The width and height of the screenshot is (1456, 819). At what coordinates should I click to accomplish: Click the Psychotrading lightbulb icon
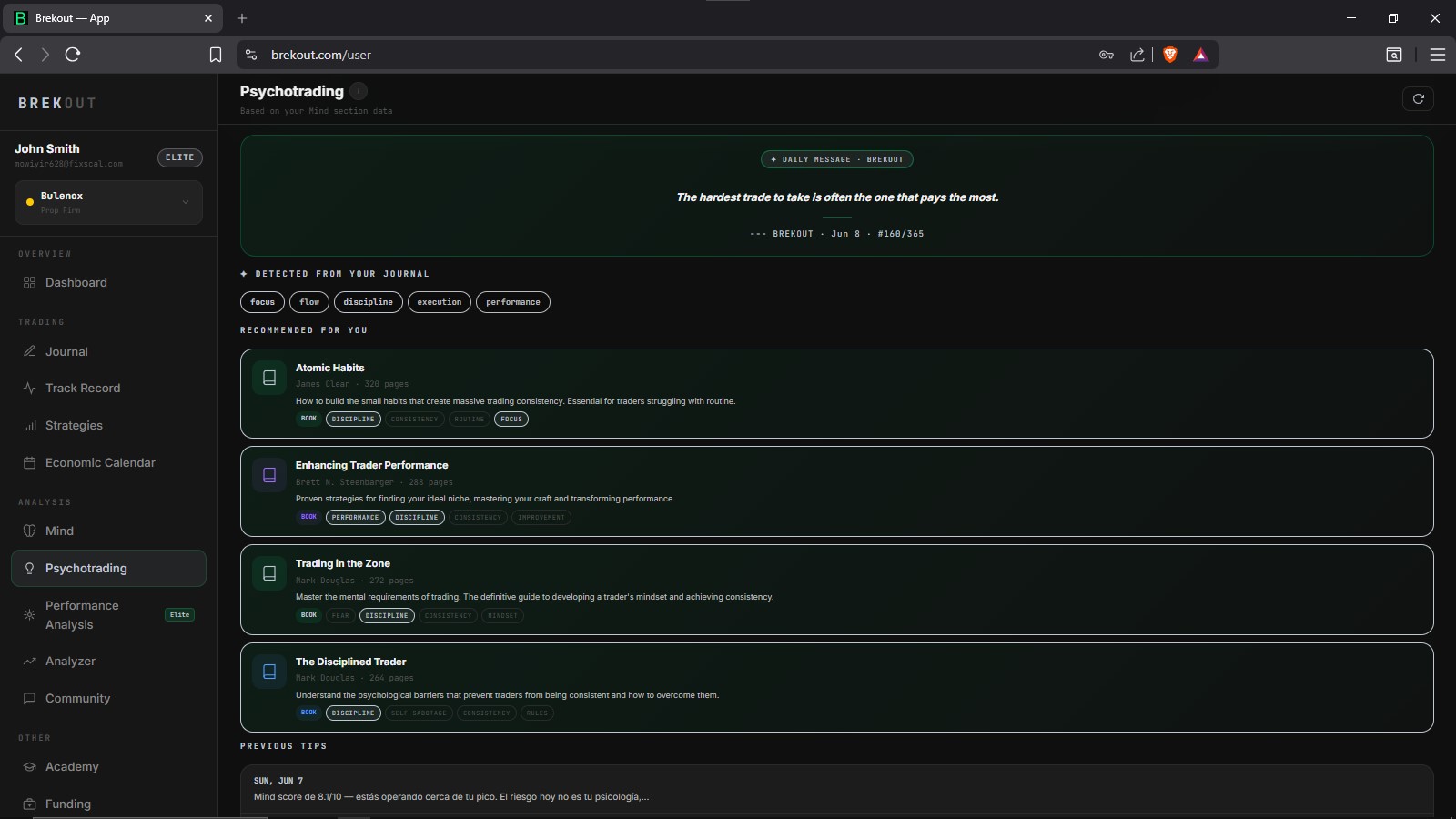[29, 569]
